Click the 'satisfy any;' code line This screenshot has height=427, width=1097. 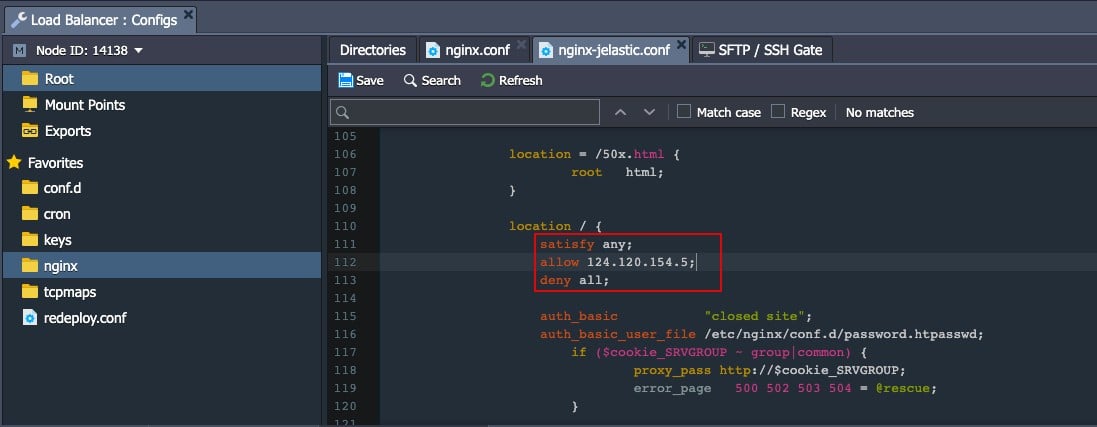(586, 244)
